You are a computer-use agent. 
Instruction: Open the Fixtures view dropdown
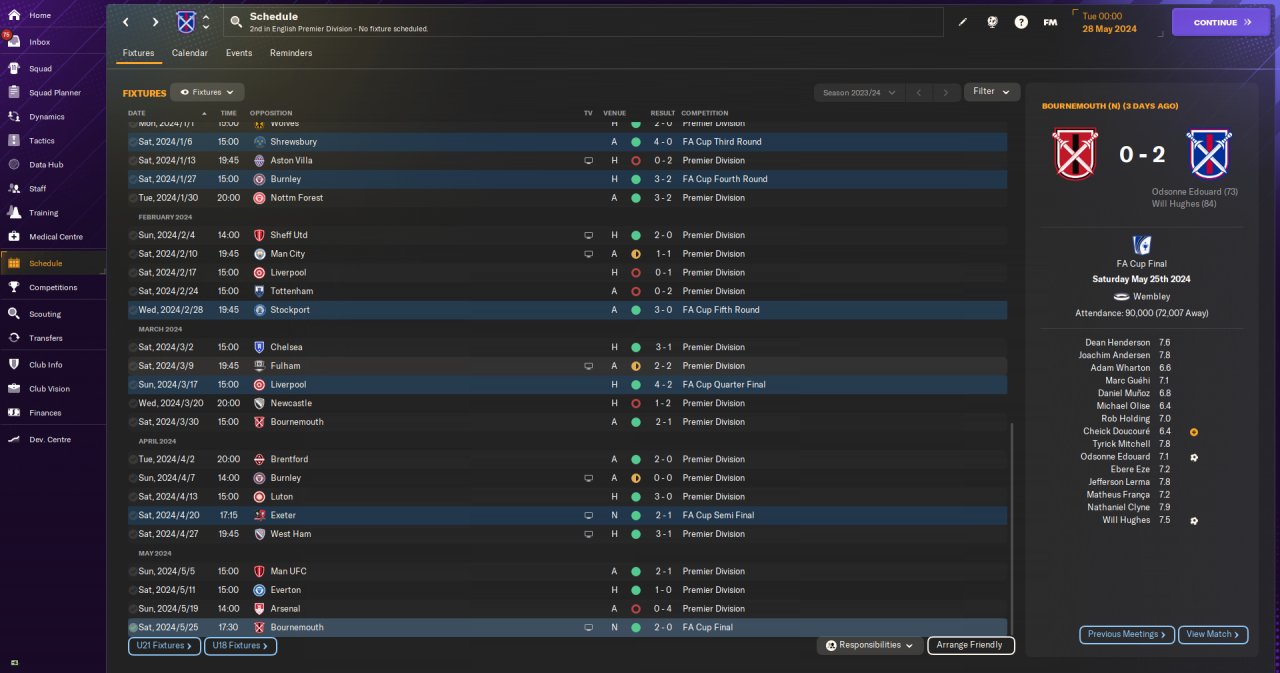tap(208, 92)
